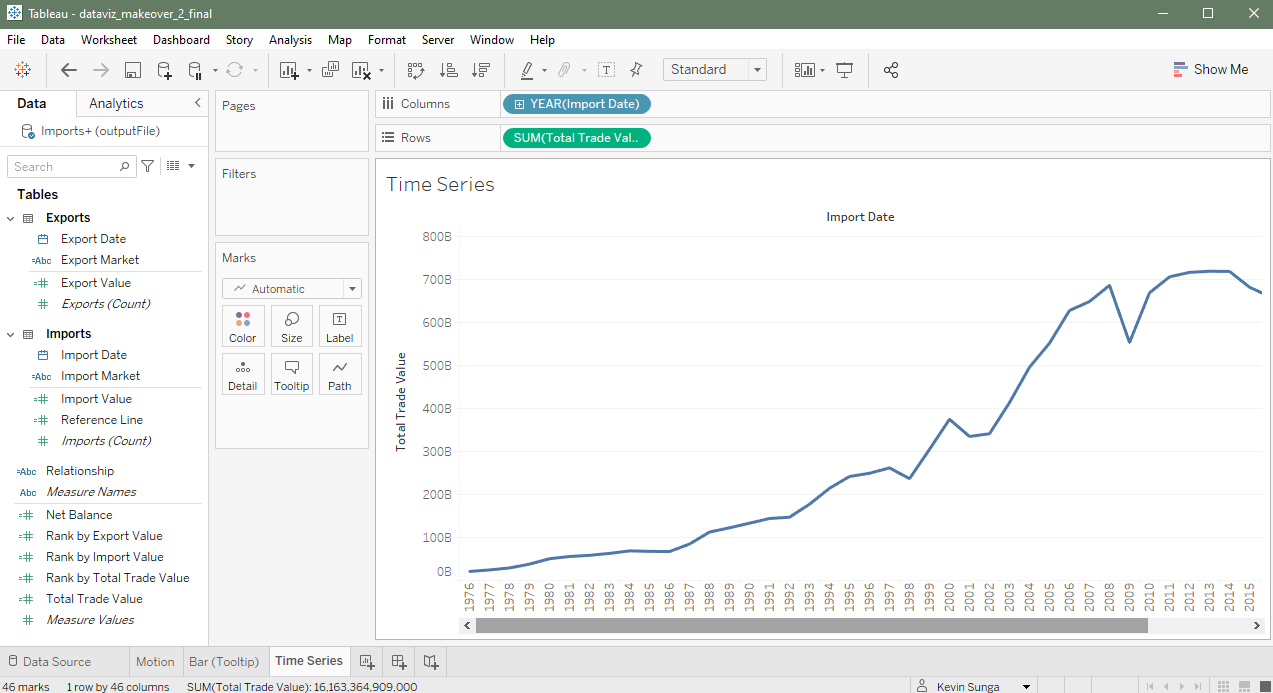1273x693 pixels.
Task: Click the Sort ascending toolbar icon
Action: point(449,70)
